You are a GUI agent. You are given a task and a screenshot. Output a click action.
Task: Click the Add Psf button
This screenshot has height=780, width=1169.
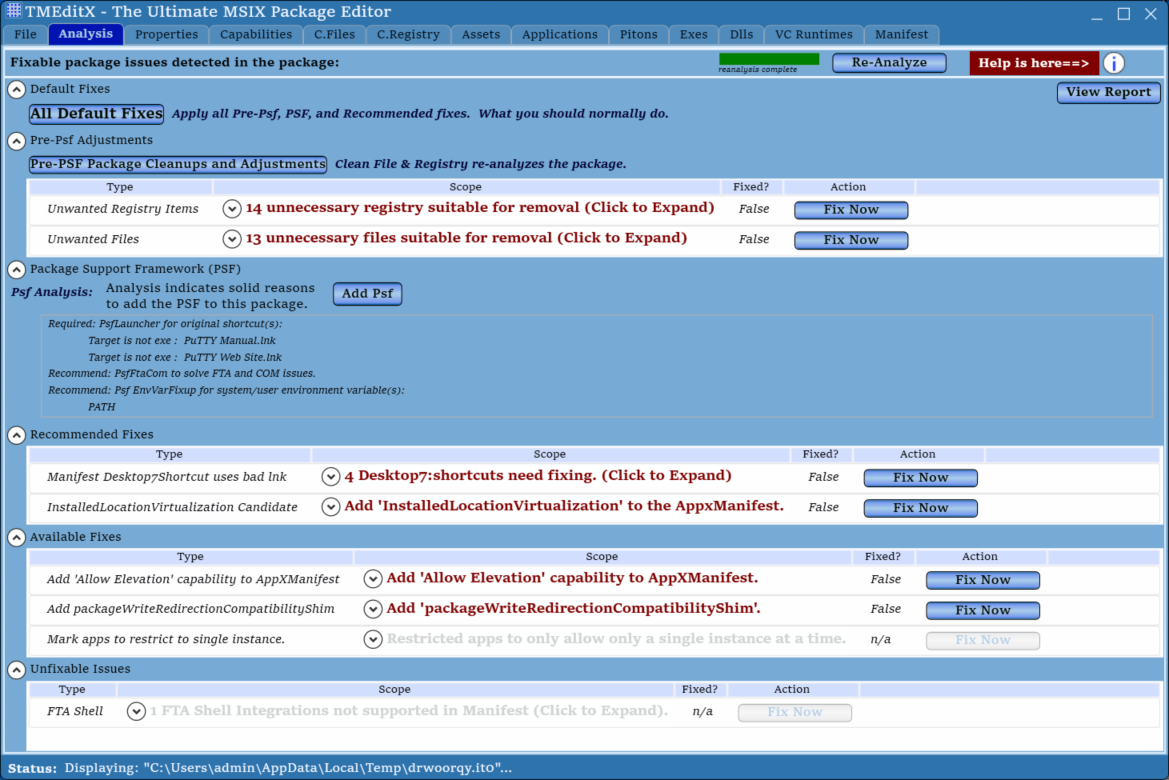click(x=367, y=294)
